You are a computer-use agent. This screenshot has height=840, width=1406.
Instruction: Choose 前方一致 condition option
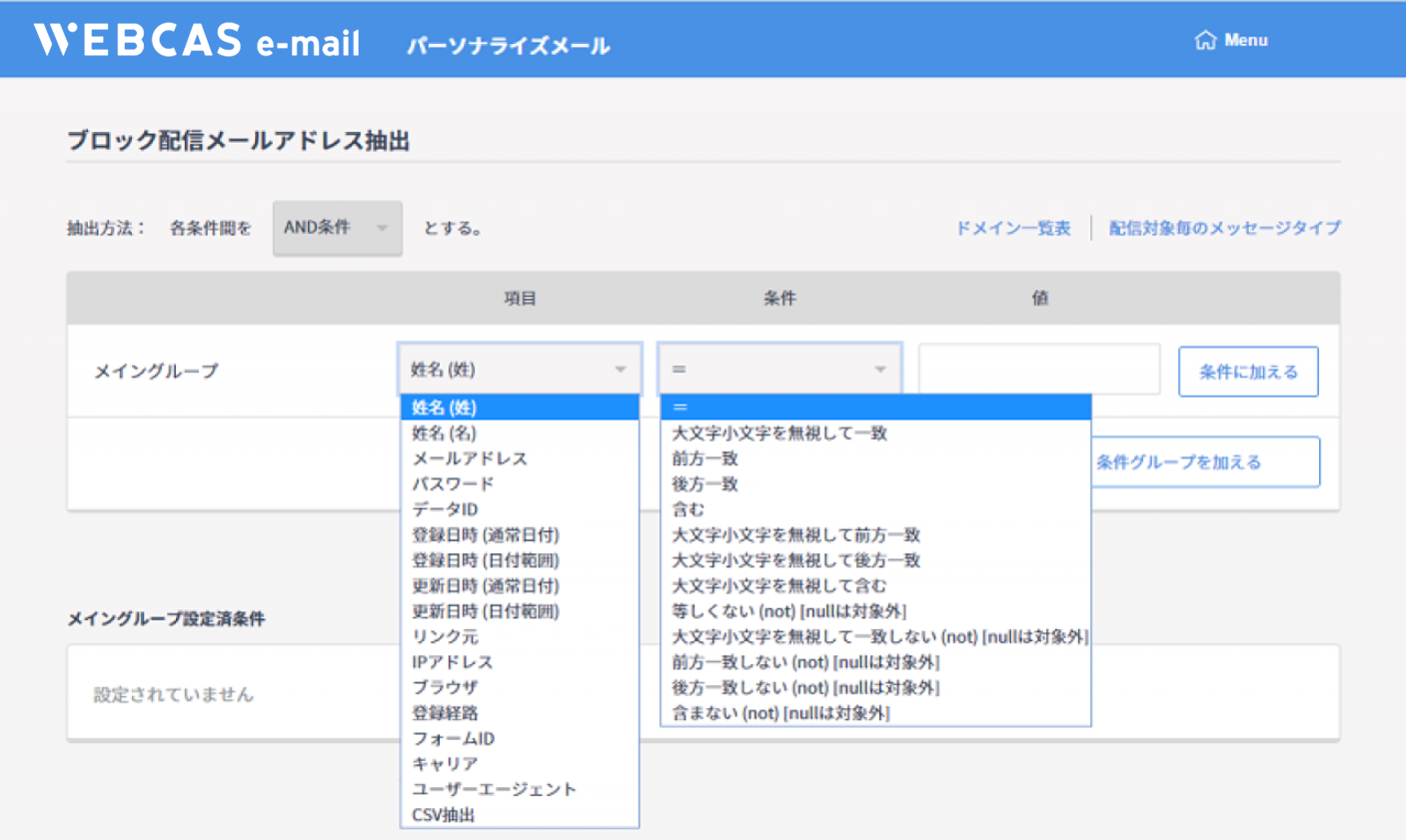875,458
